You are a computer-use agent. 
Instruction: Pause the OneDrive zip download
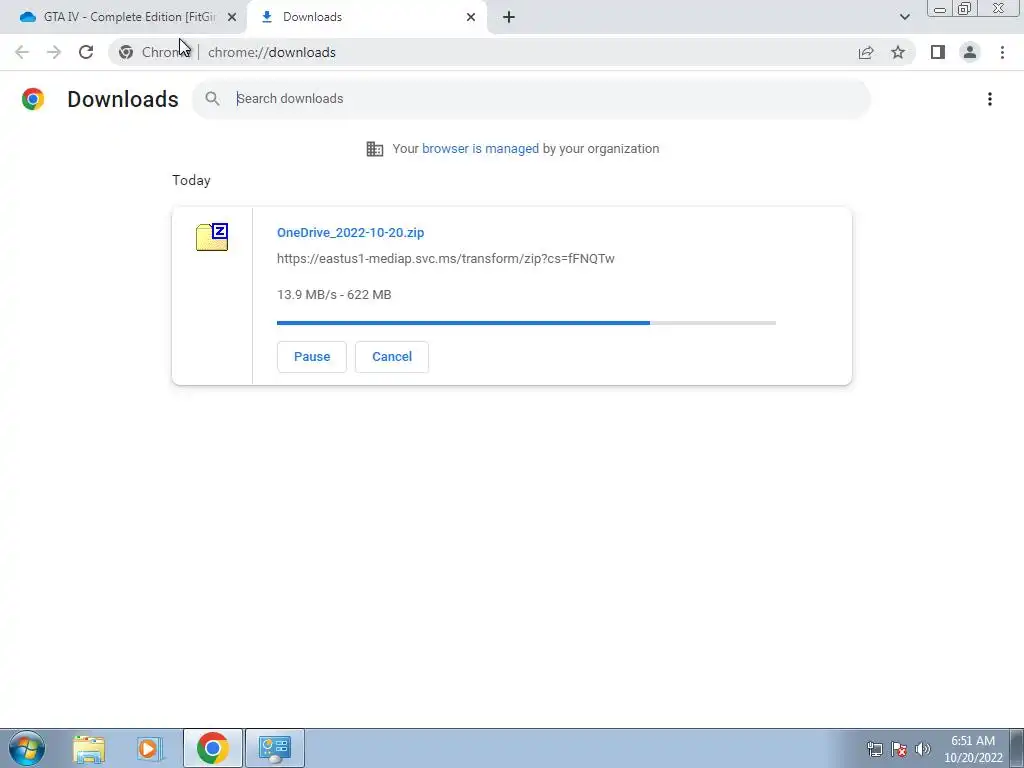pyautogui.click(x=312, y=357)
